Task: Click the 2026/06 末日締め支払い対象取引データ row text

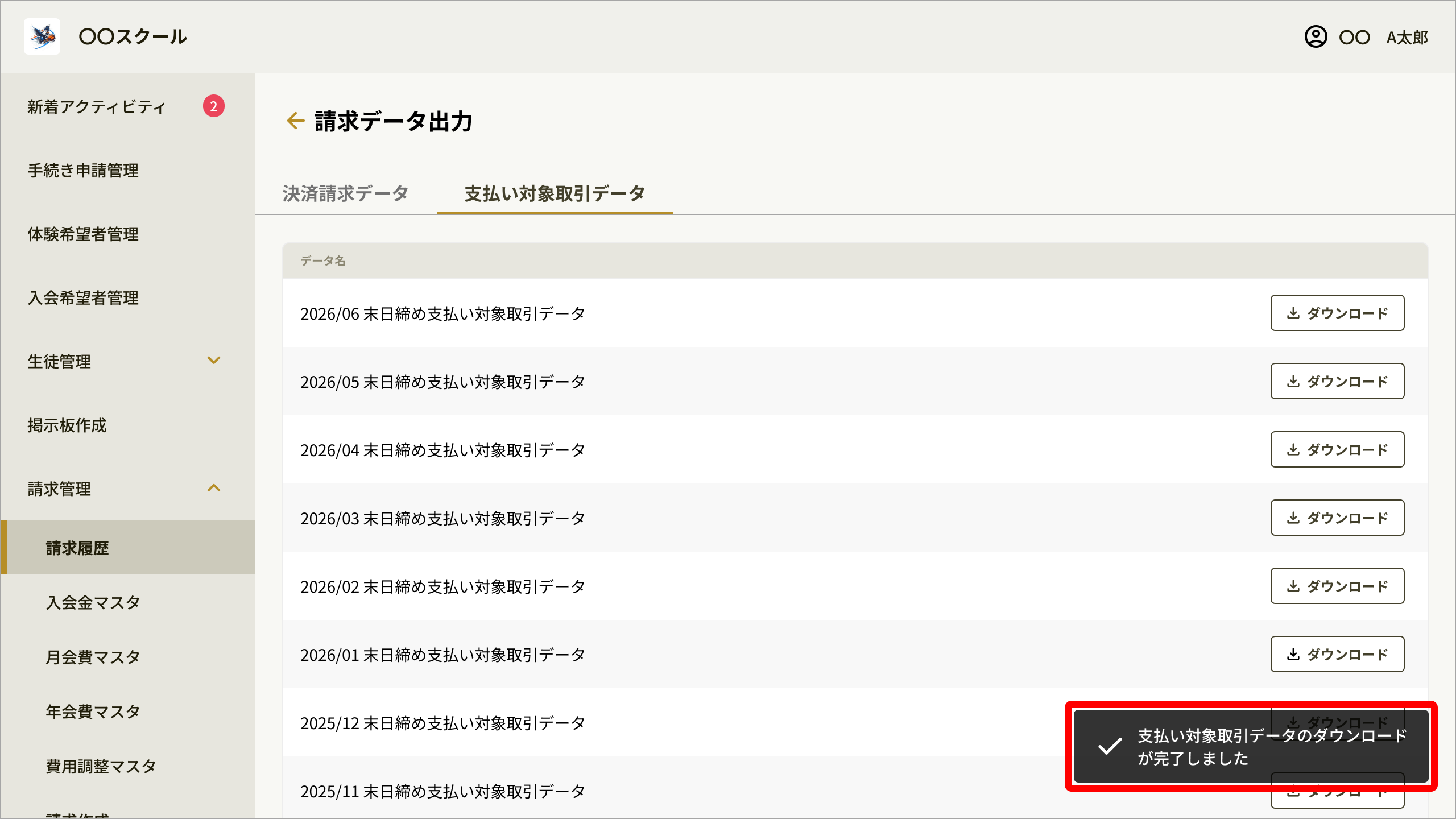Action: coord(443,313)
